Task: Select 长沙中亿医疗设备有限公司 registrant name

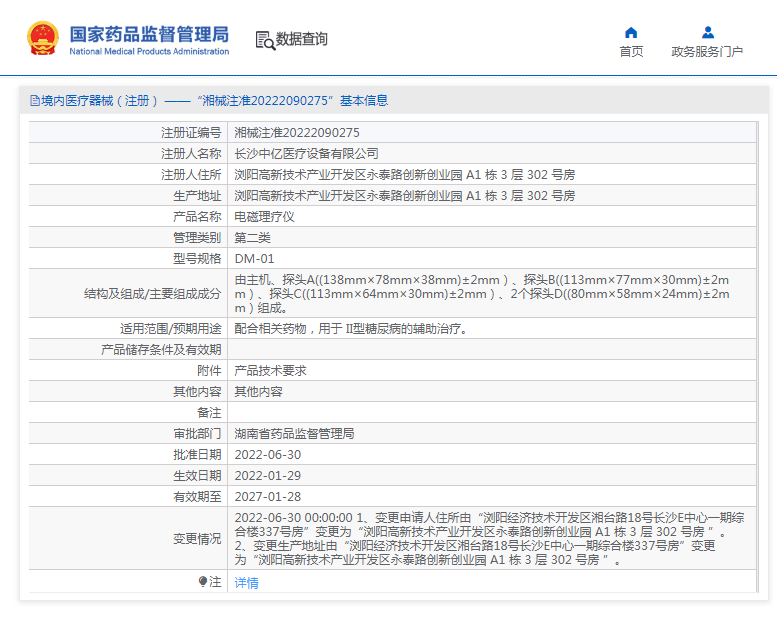Action: click(x=306, y=154)
